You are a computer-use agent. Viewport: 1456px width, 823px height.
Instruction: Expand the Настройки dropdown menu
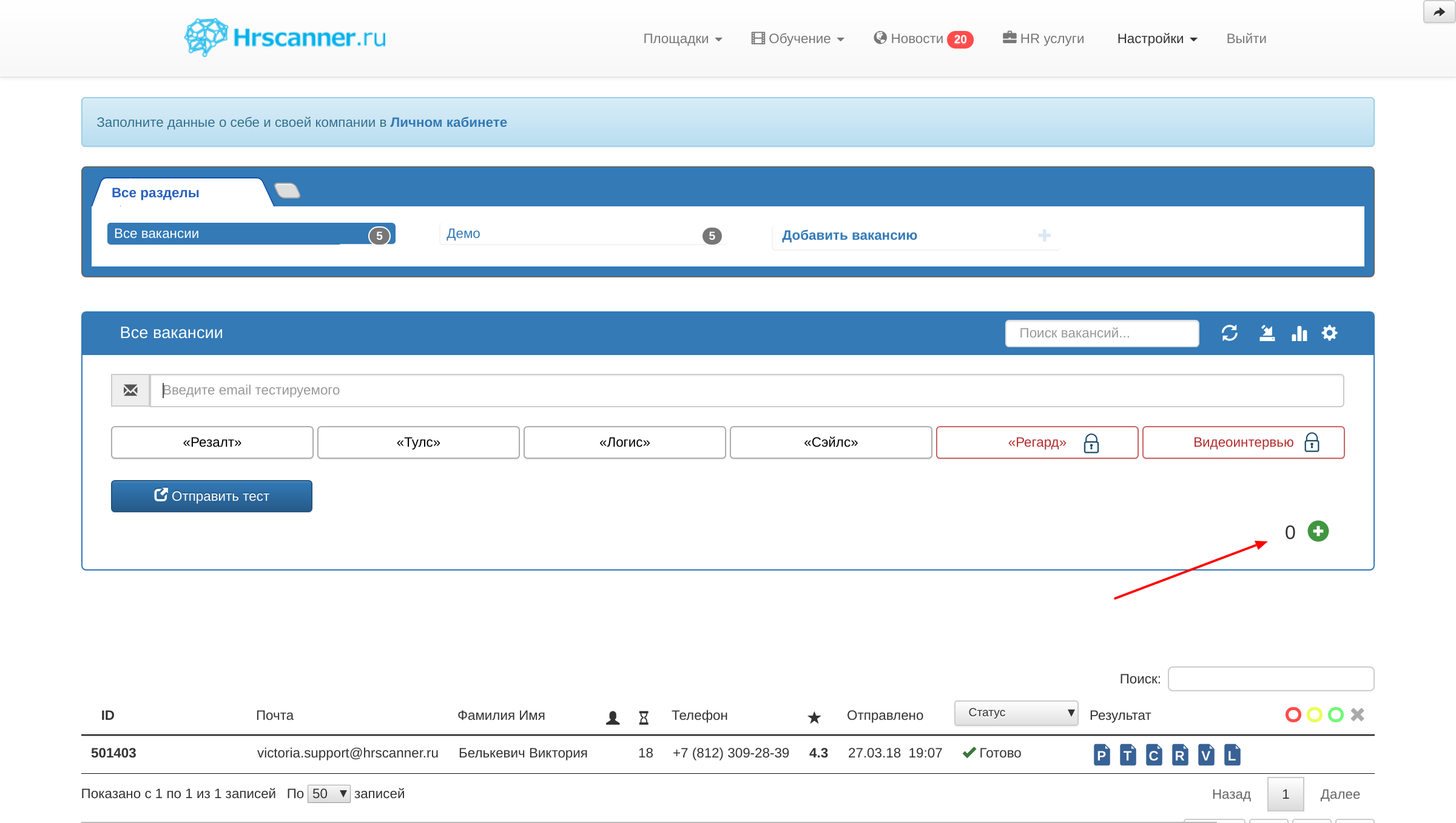[x=1157, y=39]
